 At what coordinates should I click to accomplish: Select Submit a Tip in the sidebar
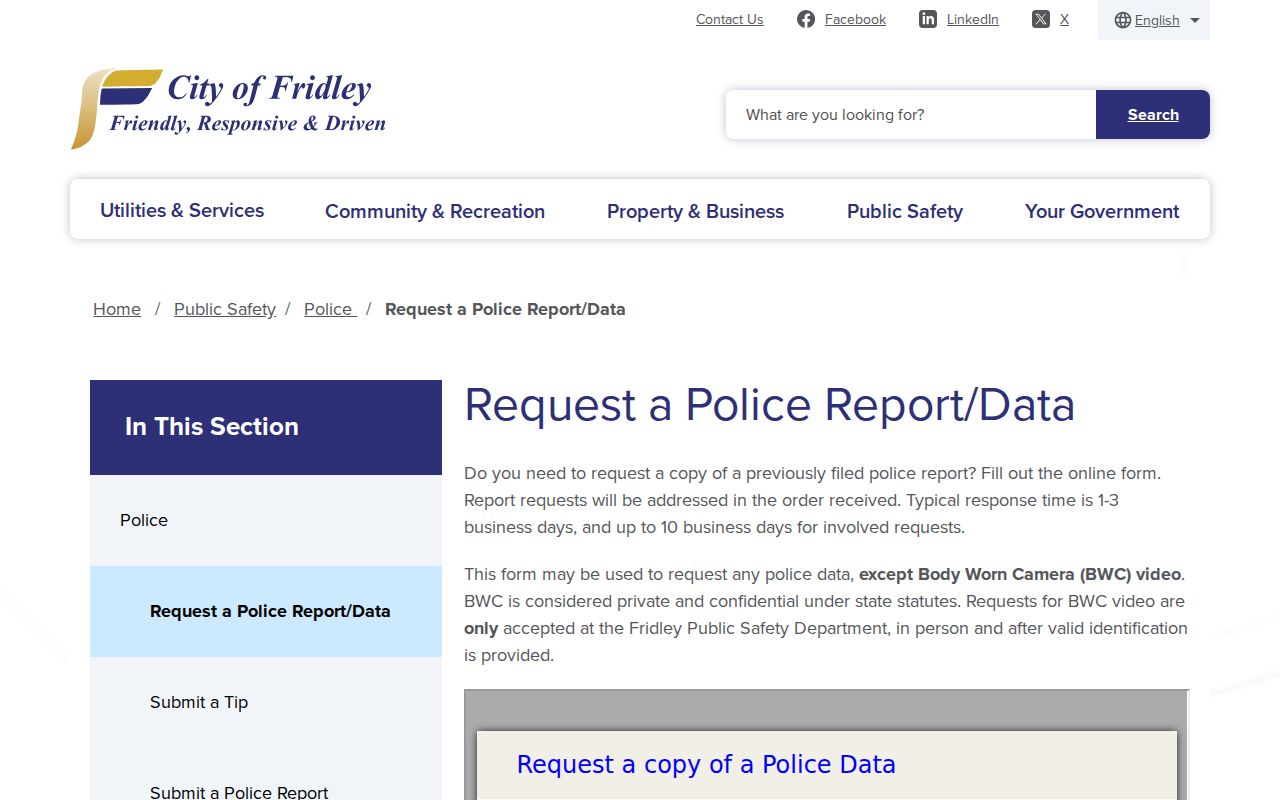(x=266, y=702)
